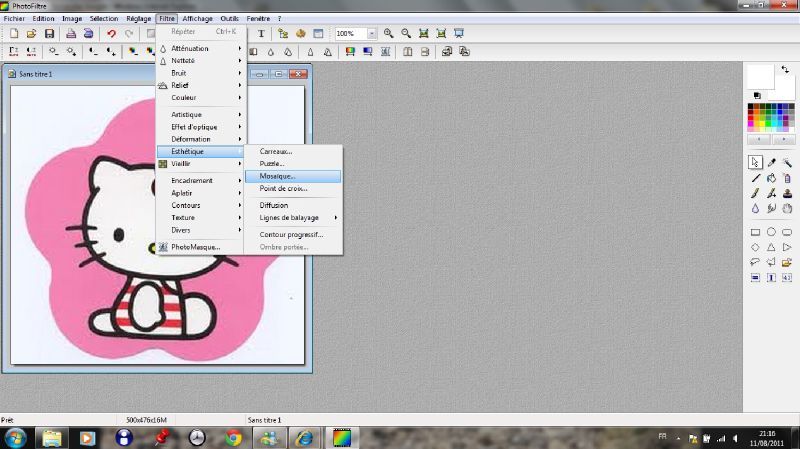Choose the Triangle selection shape
The width and height of the screenshot is (800, 449).
[771, 247]
